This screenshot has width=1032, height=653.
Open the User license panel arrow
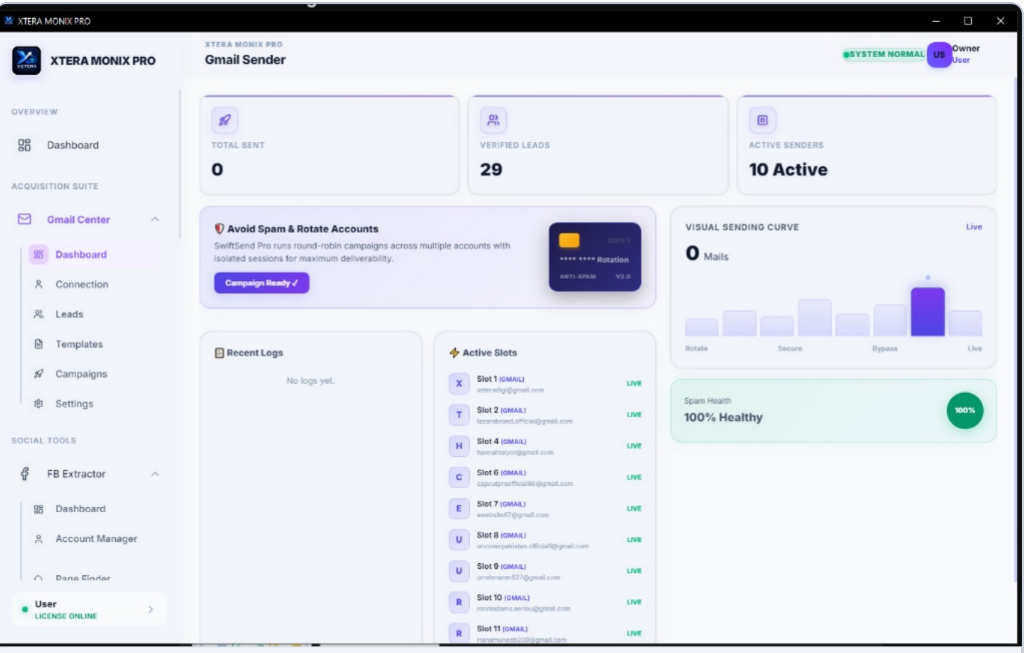[151, 610]
